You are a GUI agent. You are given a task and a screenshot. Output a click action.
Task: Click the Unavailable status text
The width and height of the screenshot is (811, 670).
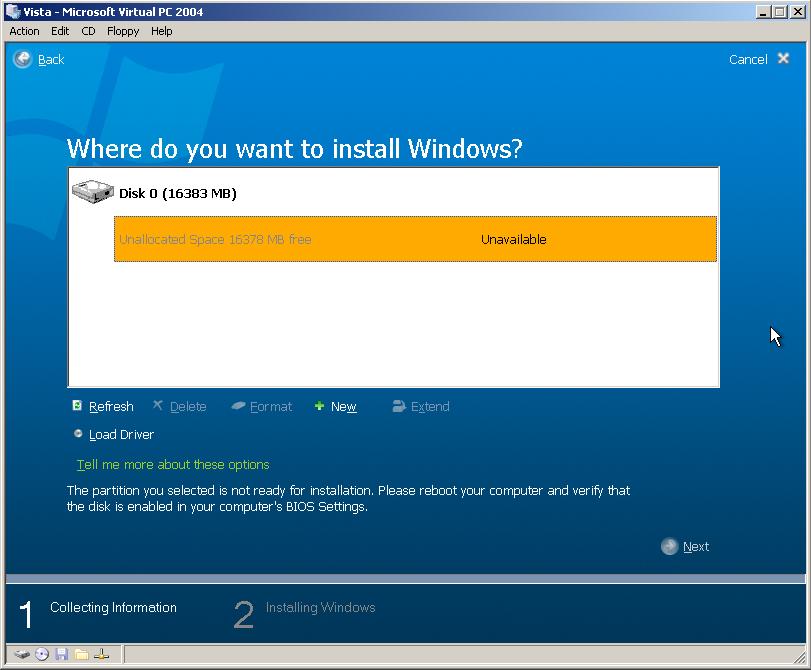tap(514, 240)
